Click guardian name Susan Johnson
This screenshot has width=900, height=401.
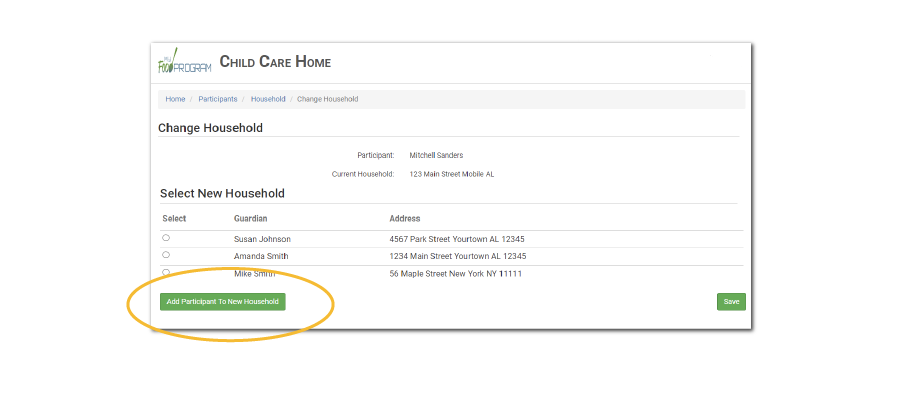(x=262, y=239)
